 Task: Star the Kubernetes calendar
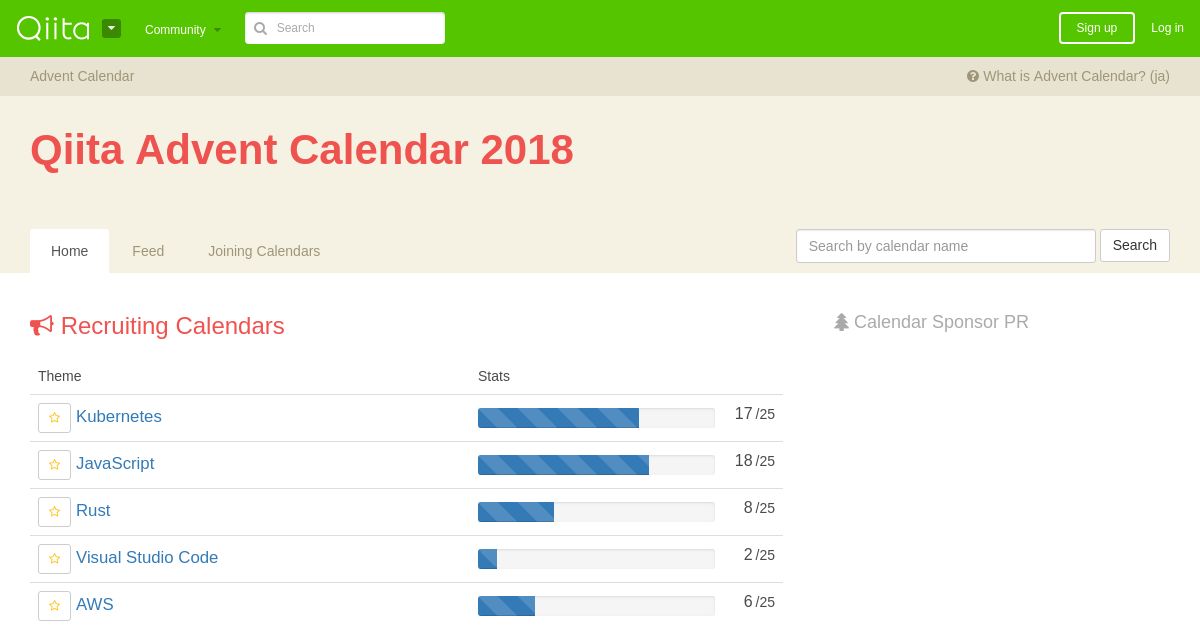(54, 418)
